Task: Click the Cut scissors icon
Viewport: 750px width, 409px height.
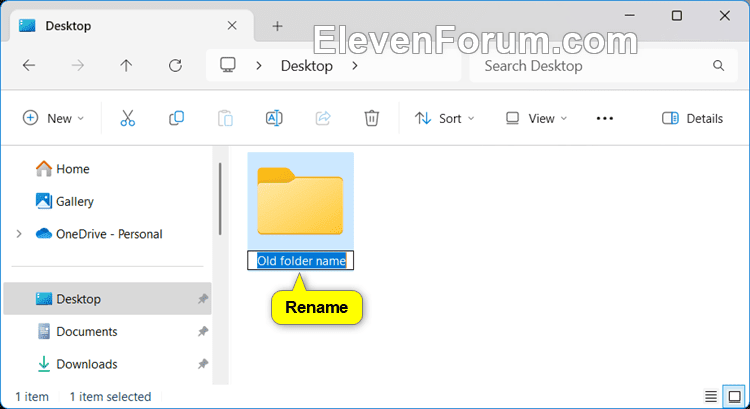Action: click(128, 118)
